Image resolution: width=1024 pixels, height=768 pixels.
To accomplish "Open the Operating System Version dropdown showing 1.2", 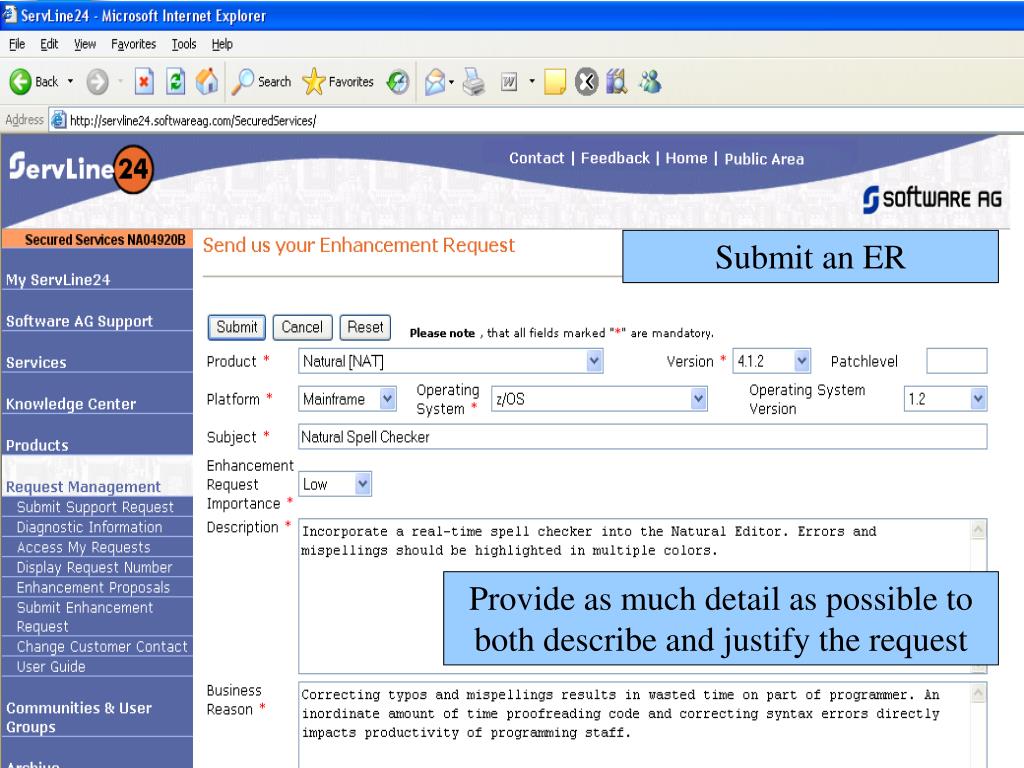I will [945, 399].
